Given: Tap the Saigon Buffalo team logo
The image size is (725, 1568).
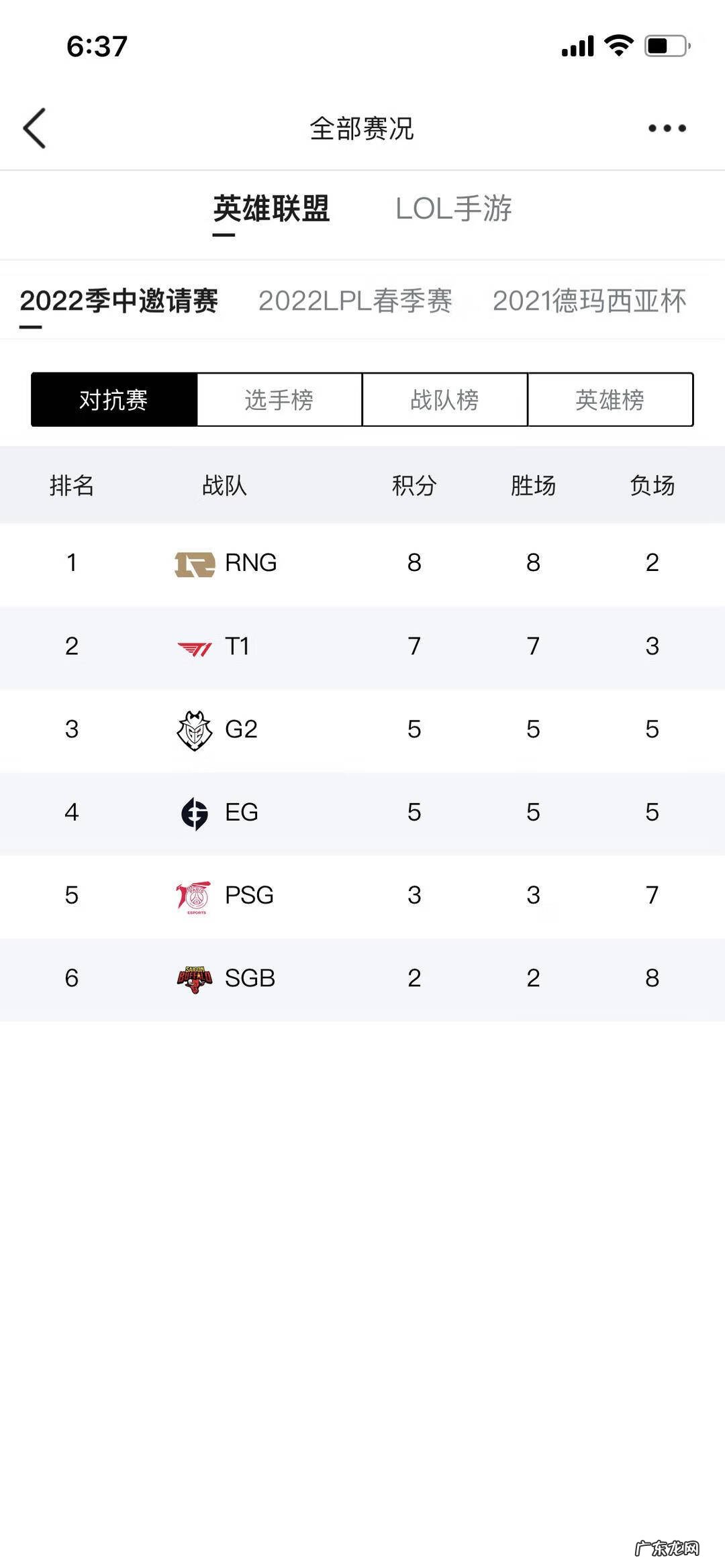Looking at the screenshot, I should (195, 979).
